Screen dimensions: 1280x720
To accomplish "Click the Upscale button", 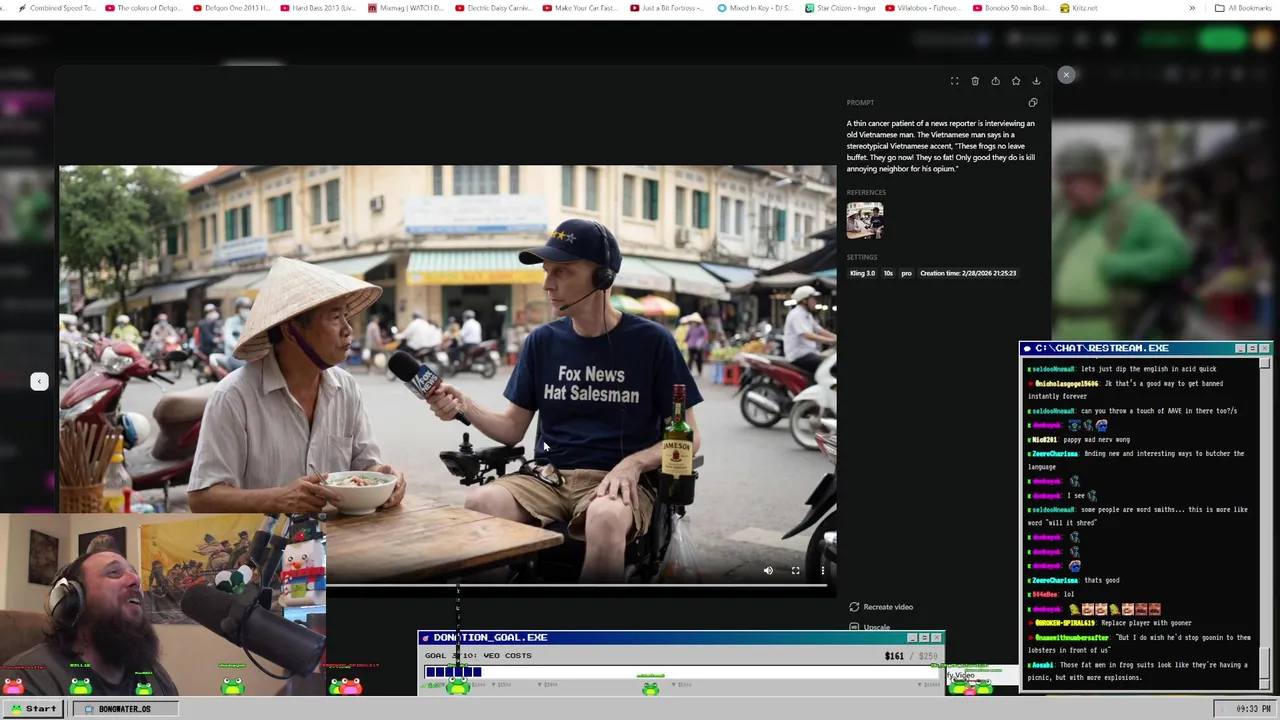I will click(x=870, y=627).
